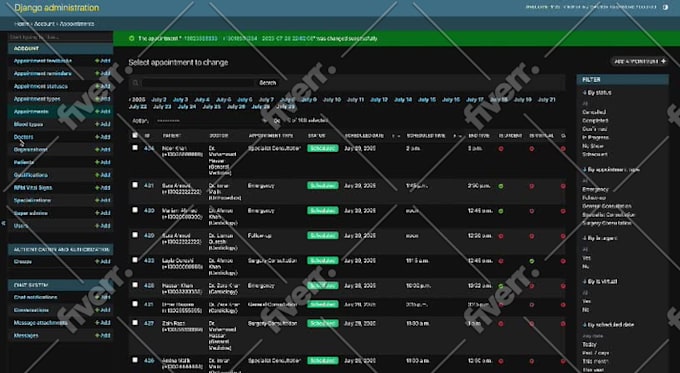Open Messages in the sidebar

coord(26,336)
